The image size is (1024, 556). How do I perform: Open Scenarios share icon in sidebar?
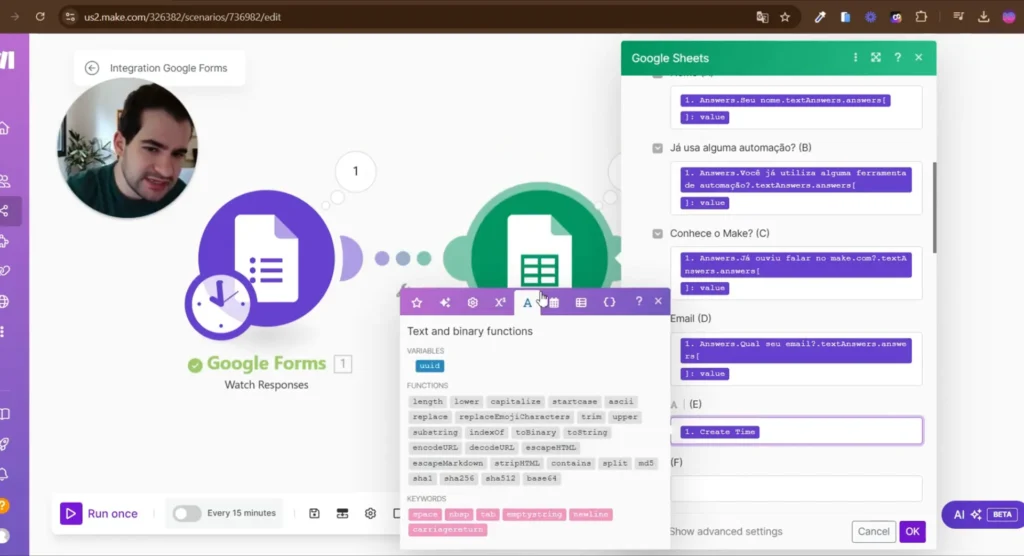[5, 211]
